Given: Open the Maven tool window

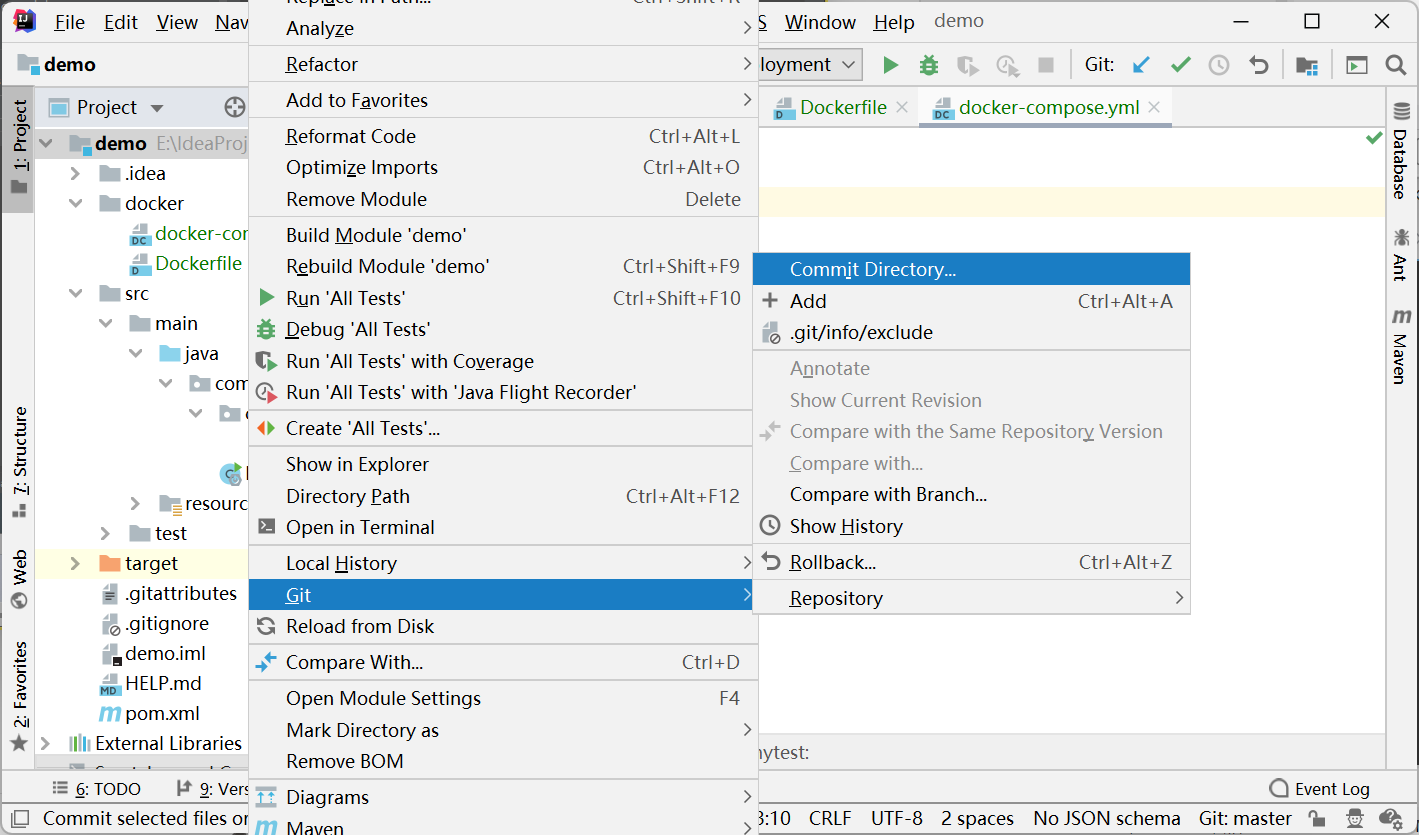Looking at the screenshot, I should [x=1400, y=346].
